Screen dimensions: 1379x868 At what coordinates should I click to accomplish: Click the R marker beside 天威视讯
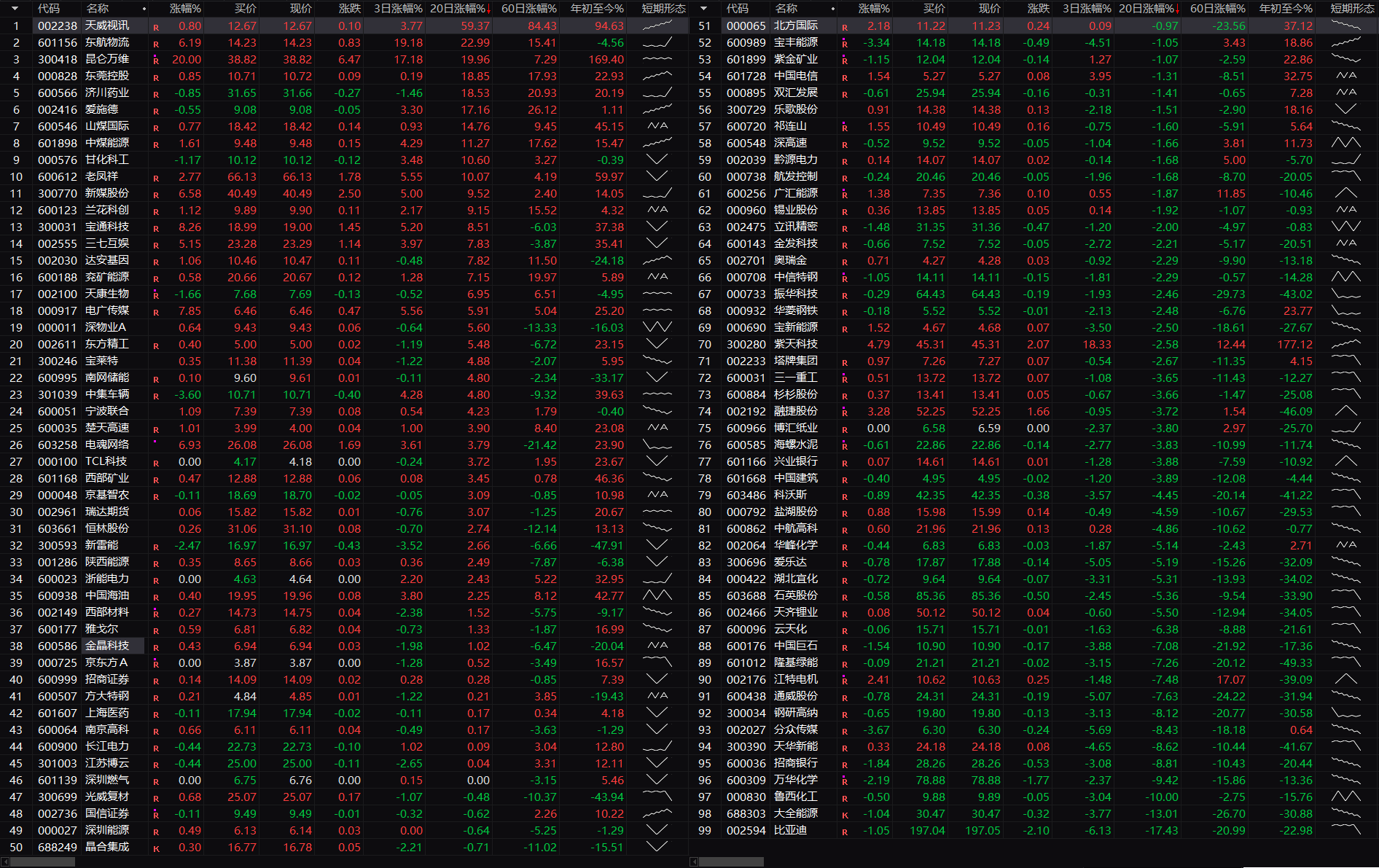156,27
